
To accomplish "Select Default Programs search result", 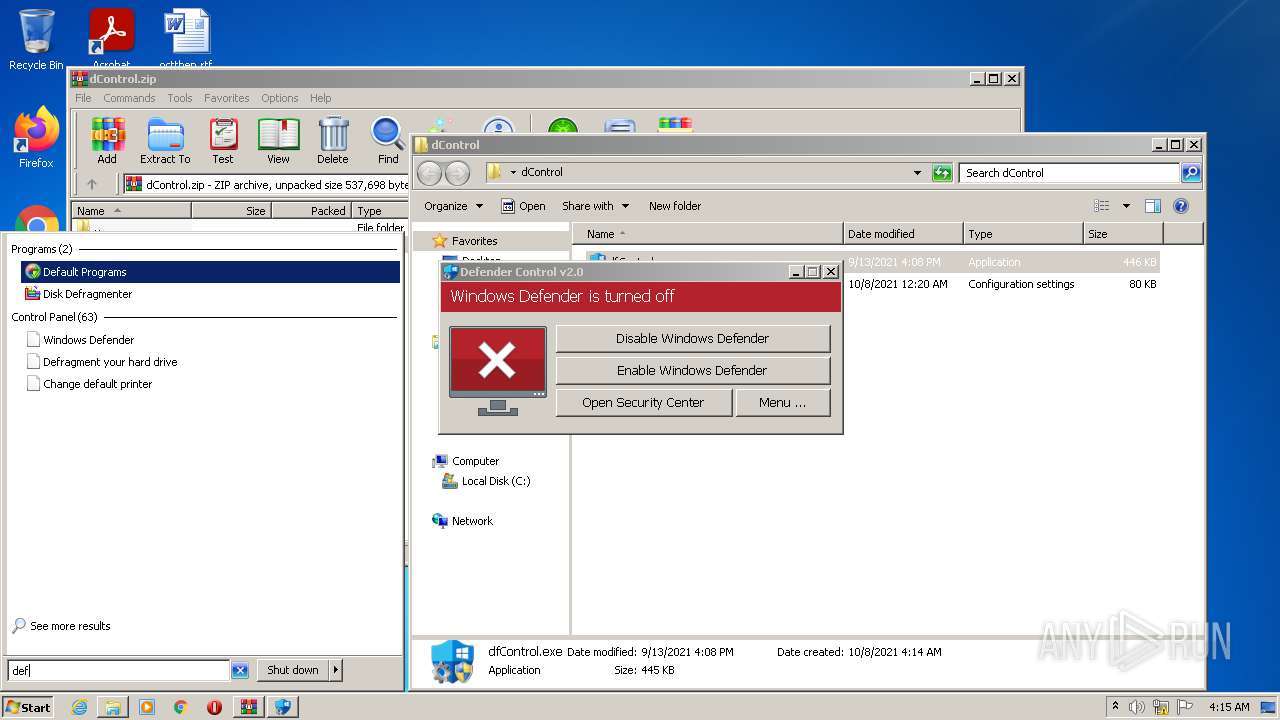I will tap(210, 272).
